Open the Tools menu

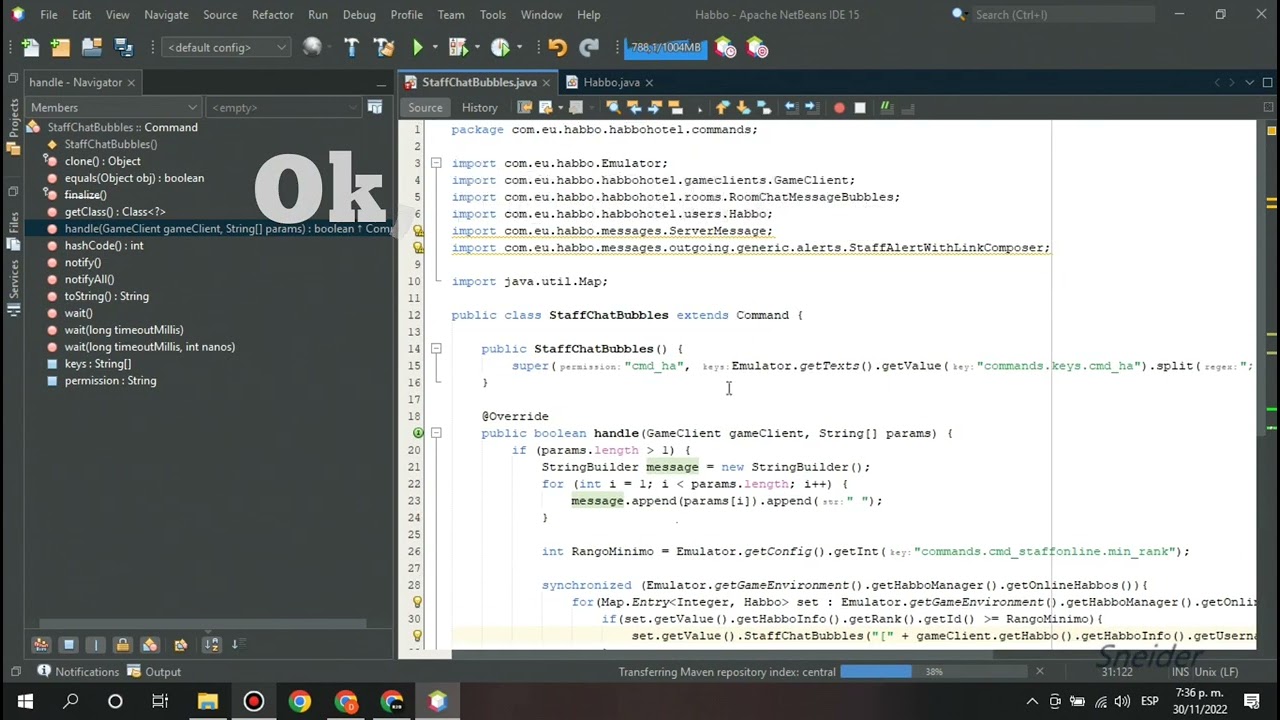492,15
